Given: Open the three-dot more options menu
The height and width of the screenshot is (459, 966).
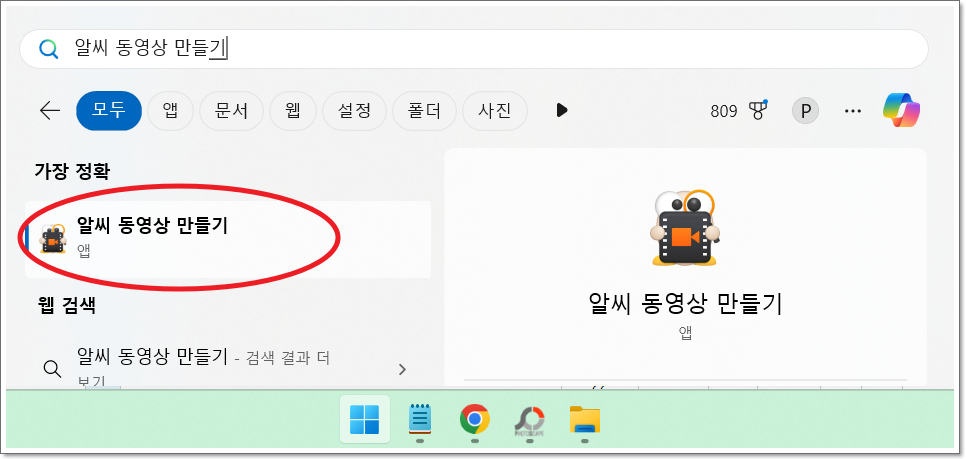Looking at the screenshot, I should point(853,111).
